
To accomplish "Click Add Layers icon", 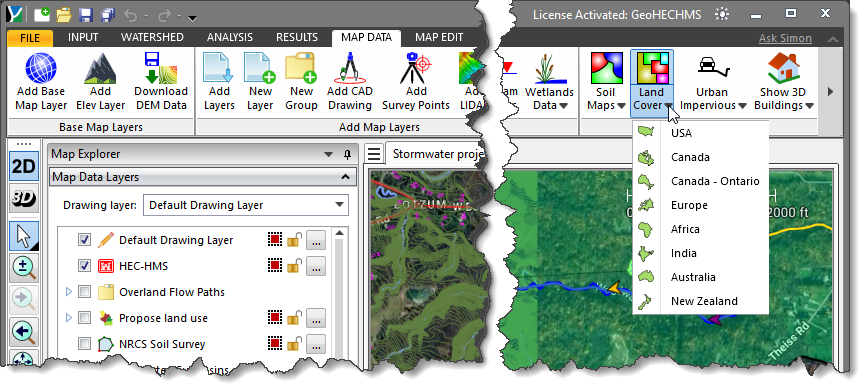I will click(219, 68).
